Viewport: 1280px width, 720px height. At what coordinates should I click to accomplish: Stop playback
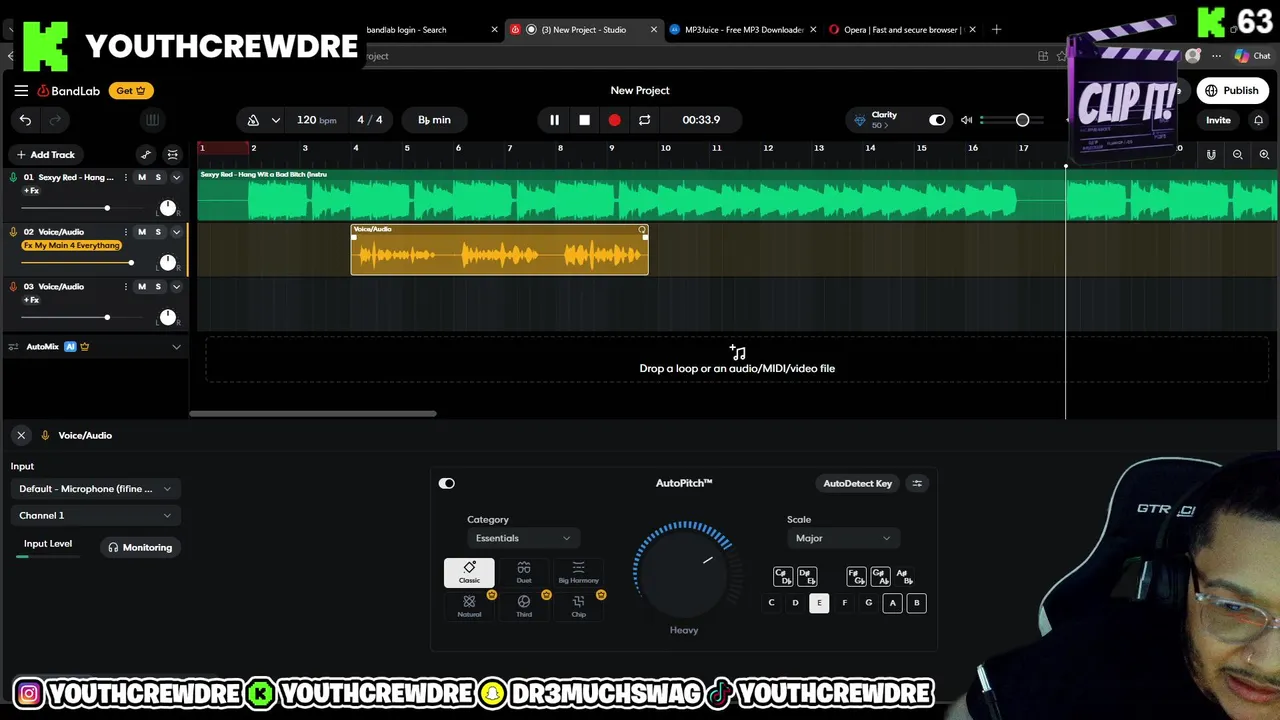pyautogui.click(x=584, y=120)
